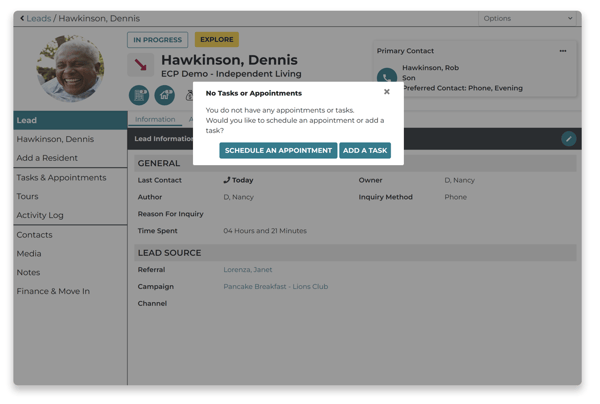600x404 pixels.
Task: Click Schedule an Appointment button
Action: pos(278,150)
